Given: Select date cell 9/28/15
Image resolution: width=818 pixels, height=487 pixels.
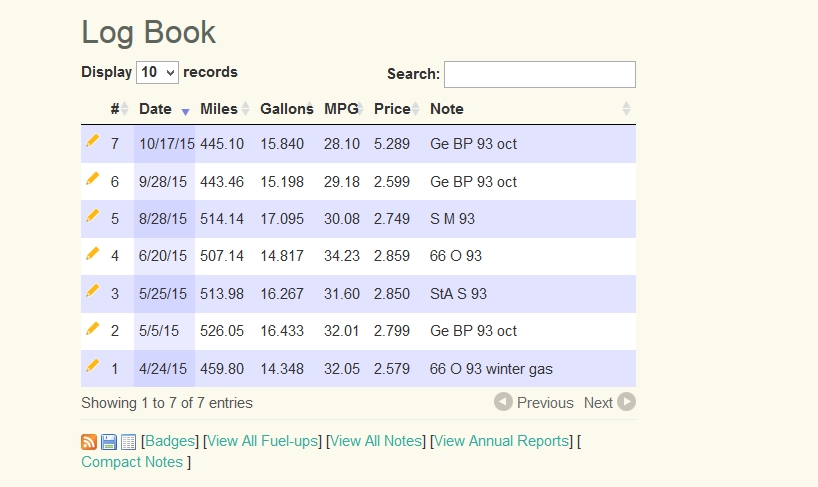Looking at the screenshot, I should 163,182.
